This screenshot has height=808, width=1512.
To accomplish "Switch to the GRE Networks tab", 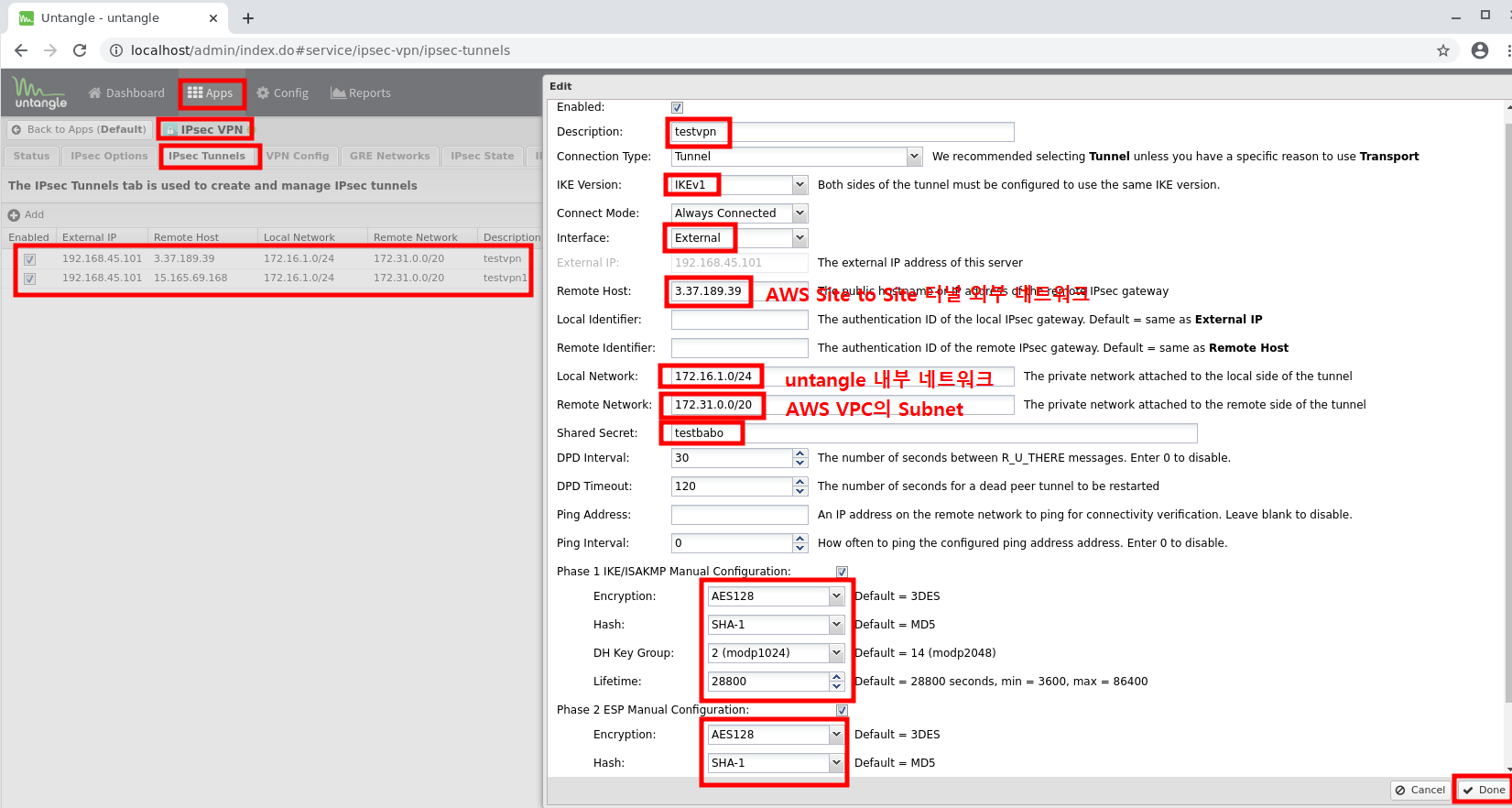I will point(389,156).
